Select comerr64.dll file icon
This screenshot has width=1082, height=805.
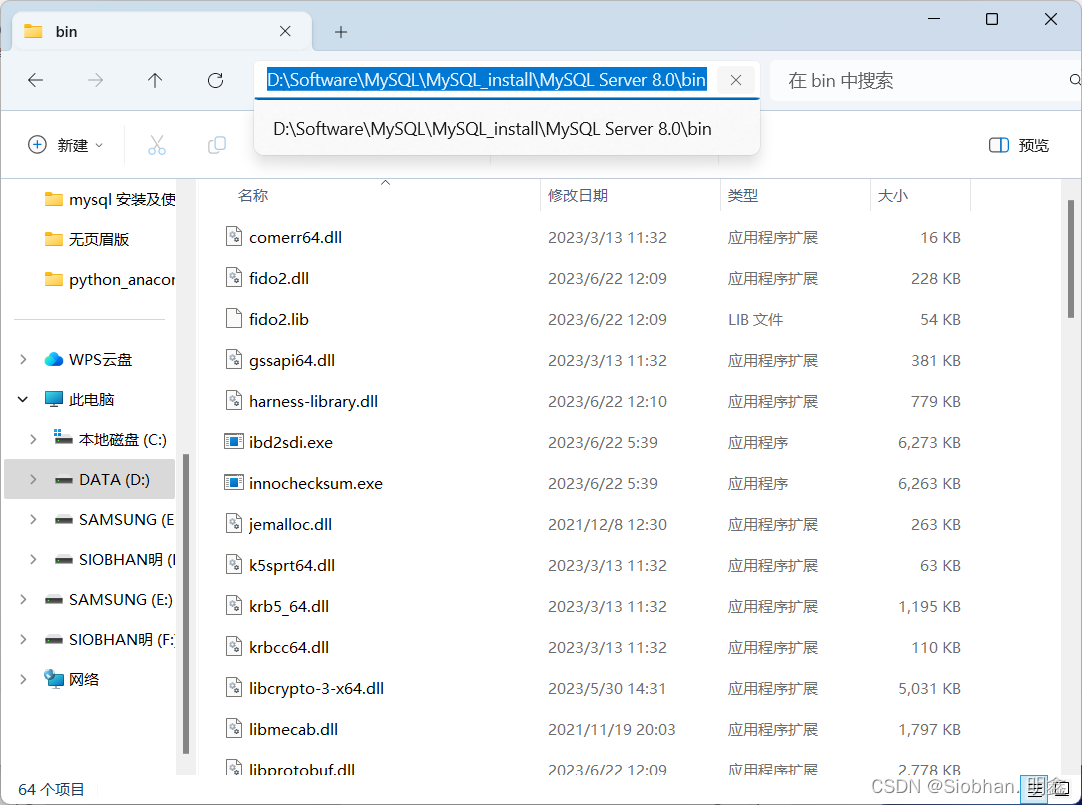click(x=234, y=237)
